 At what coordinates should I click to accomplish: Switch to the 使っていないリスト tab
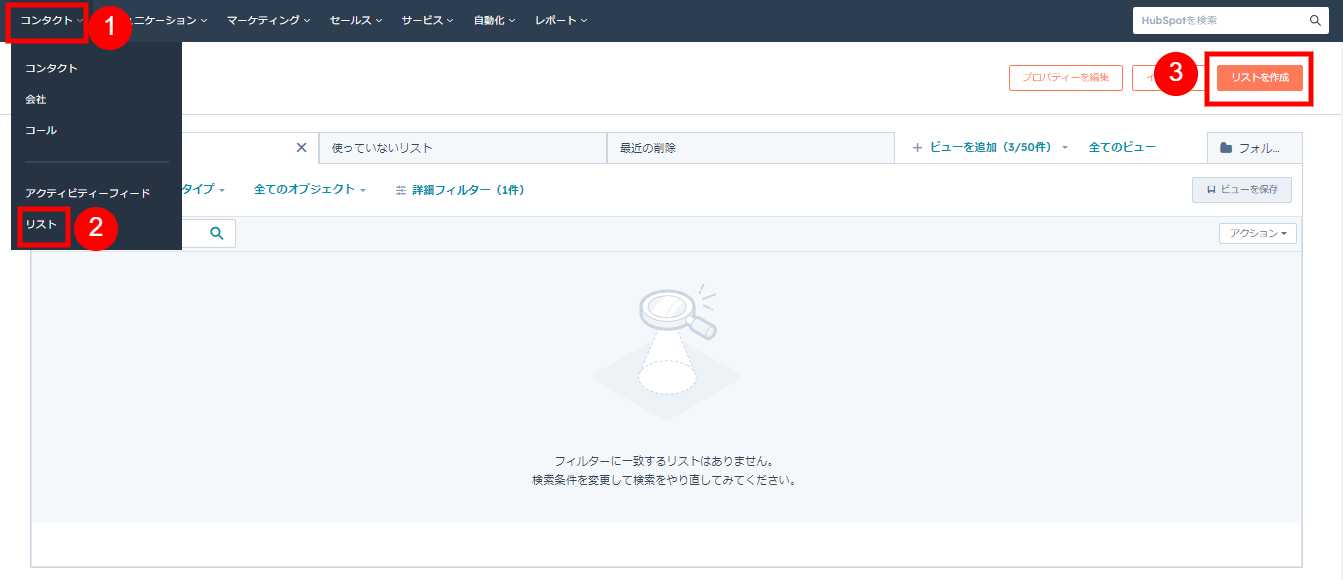[x=463, y=148]
